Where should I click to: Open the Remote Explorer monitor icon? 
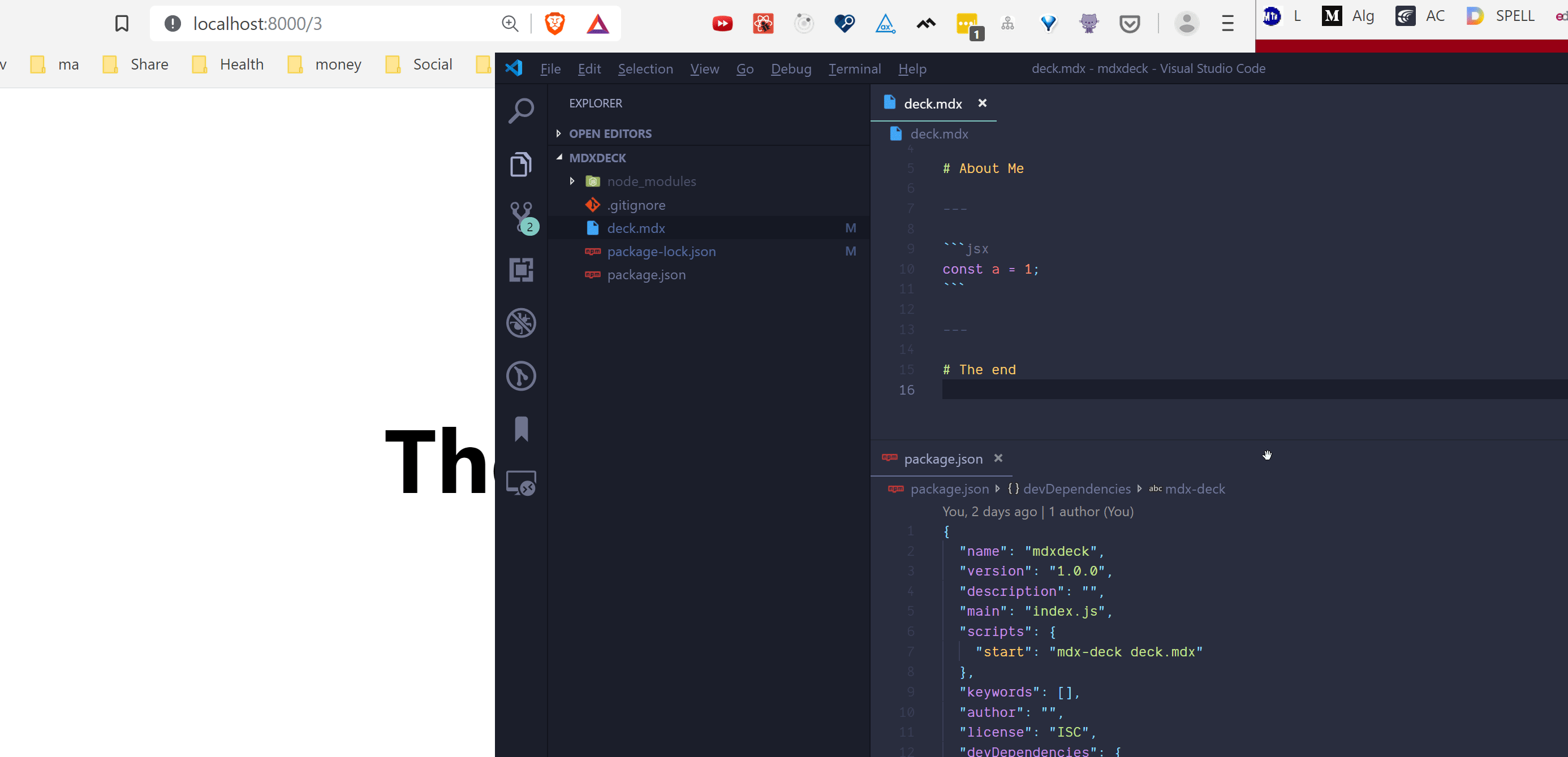tap(521, 483)
